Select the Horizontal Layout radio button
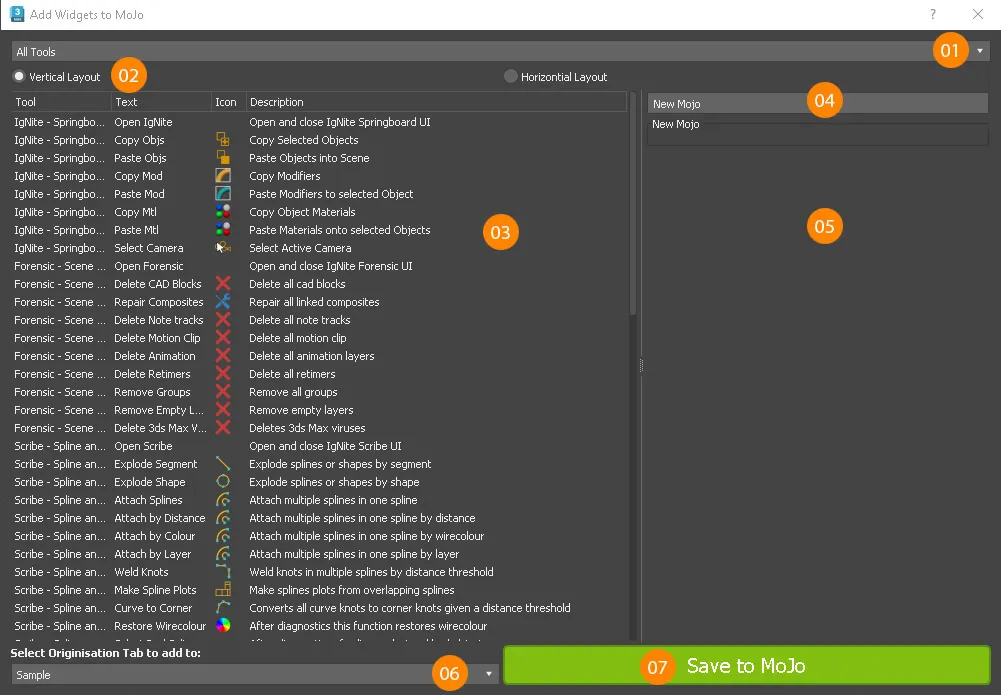 tap(511, 77)
